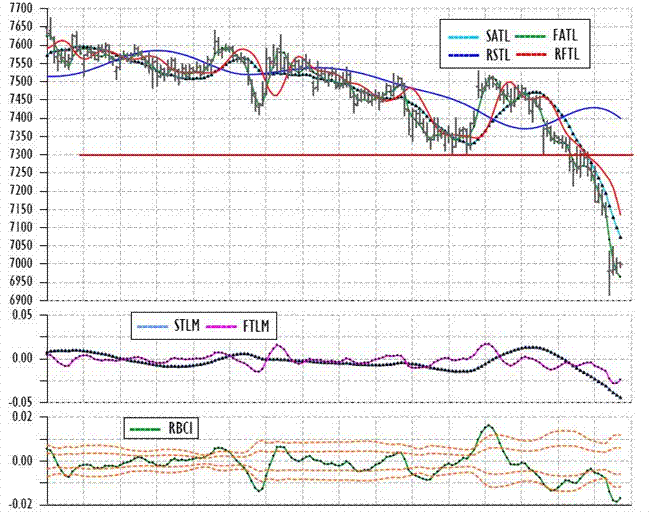
Task: Click the 7500 price axis label
Action: coord(21,81)
